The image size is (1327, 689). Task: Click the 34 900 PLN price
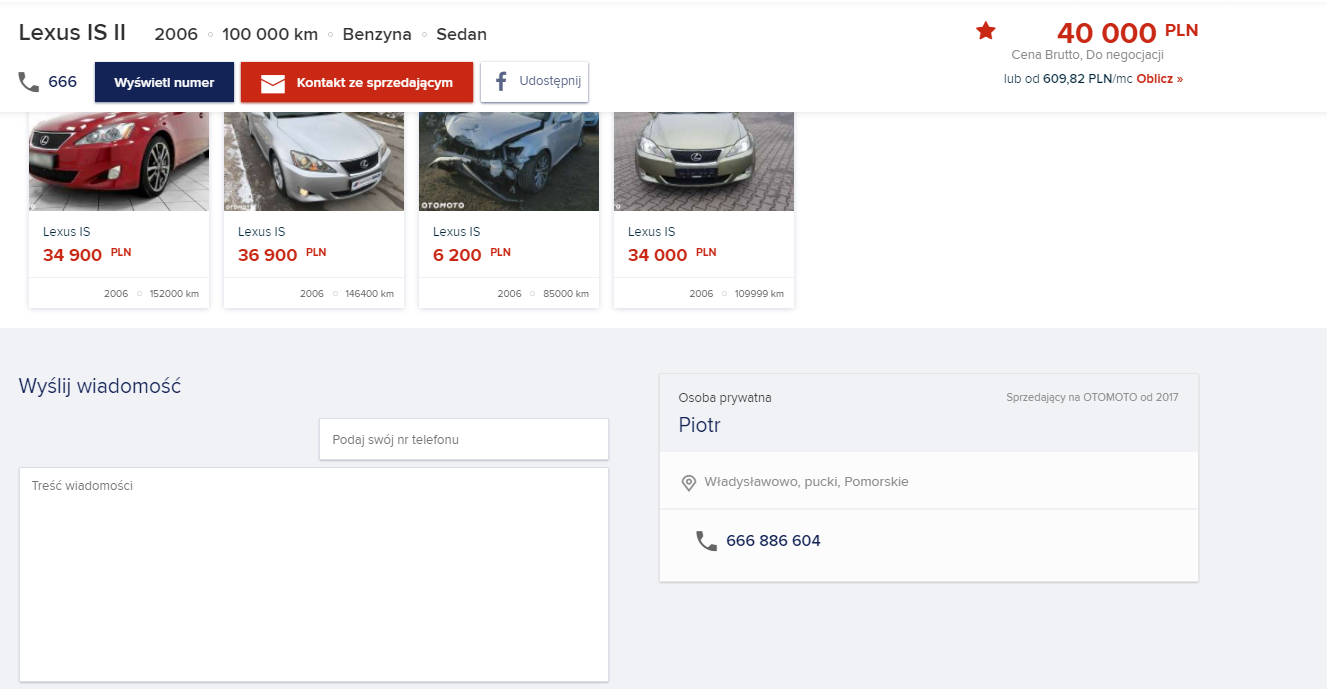click(x=87, y=255)
